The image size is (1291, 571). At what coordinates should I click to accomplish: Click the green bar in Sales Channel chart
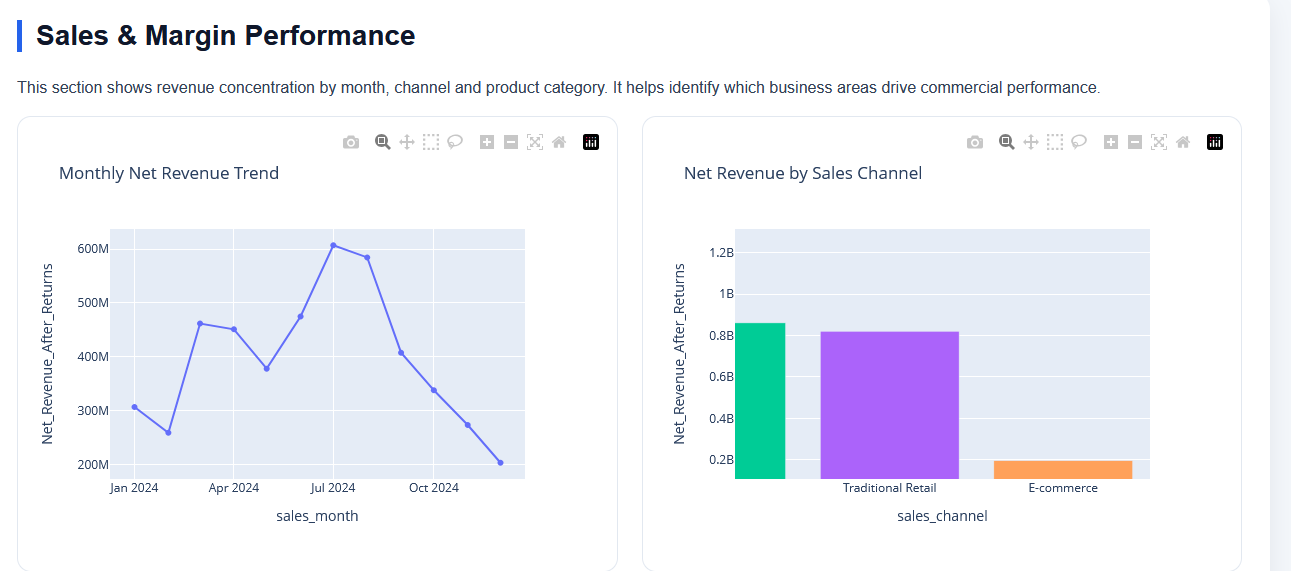760,401
